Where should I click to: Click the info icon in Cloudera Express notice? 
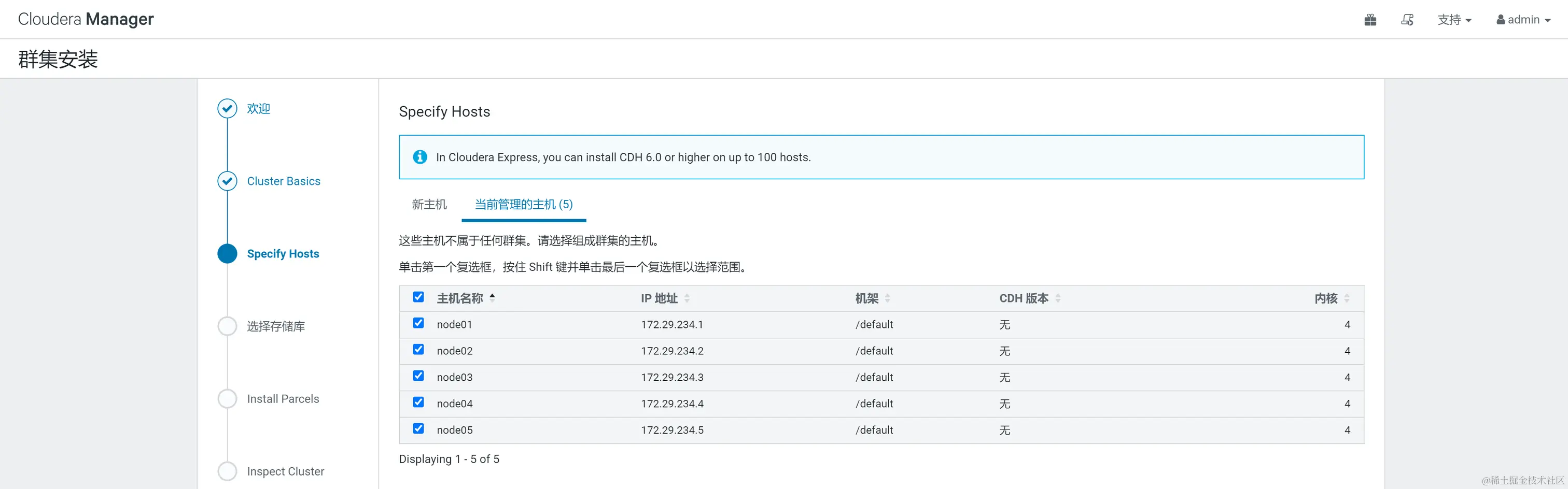(x=420, y=157)
